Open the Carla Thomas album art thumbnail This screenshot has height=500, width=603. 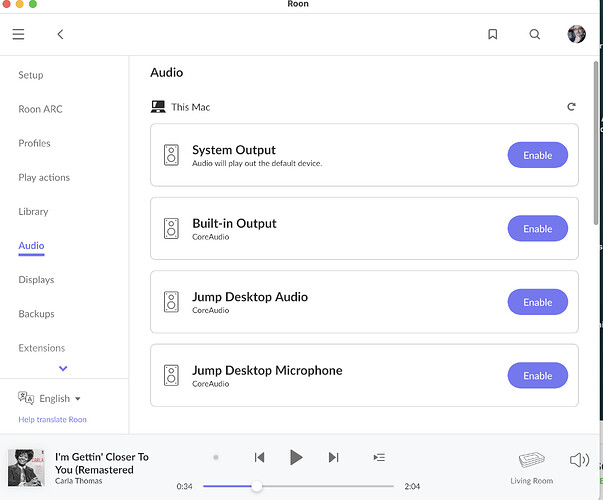(26, 468)
